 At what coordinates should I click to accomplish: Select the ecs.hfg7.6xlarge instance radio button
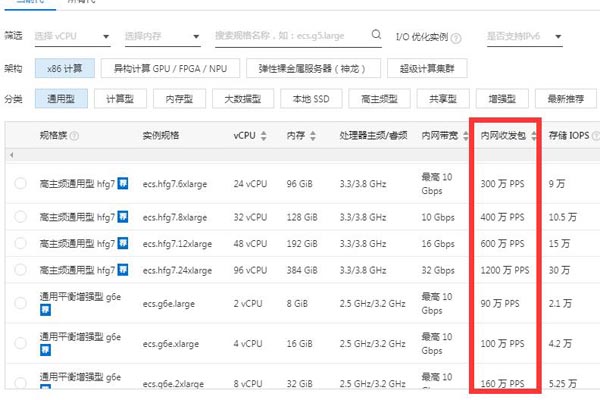[x=20, y=184]
